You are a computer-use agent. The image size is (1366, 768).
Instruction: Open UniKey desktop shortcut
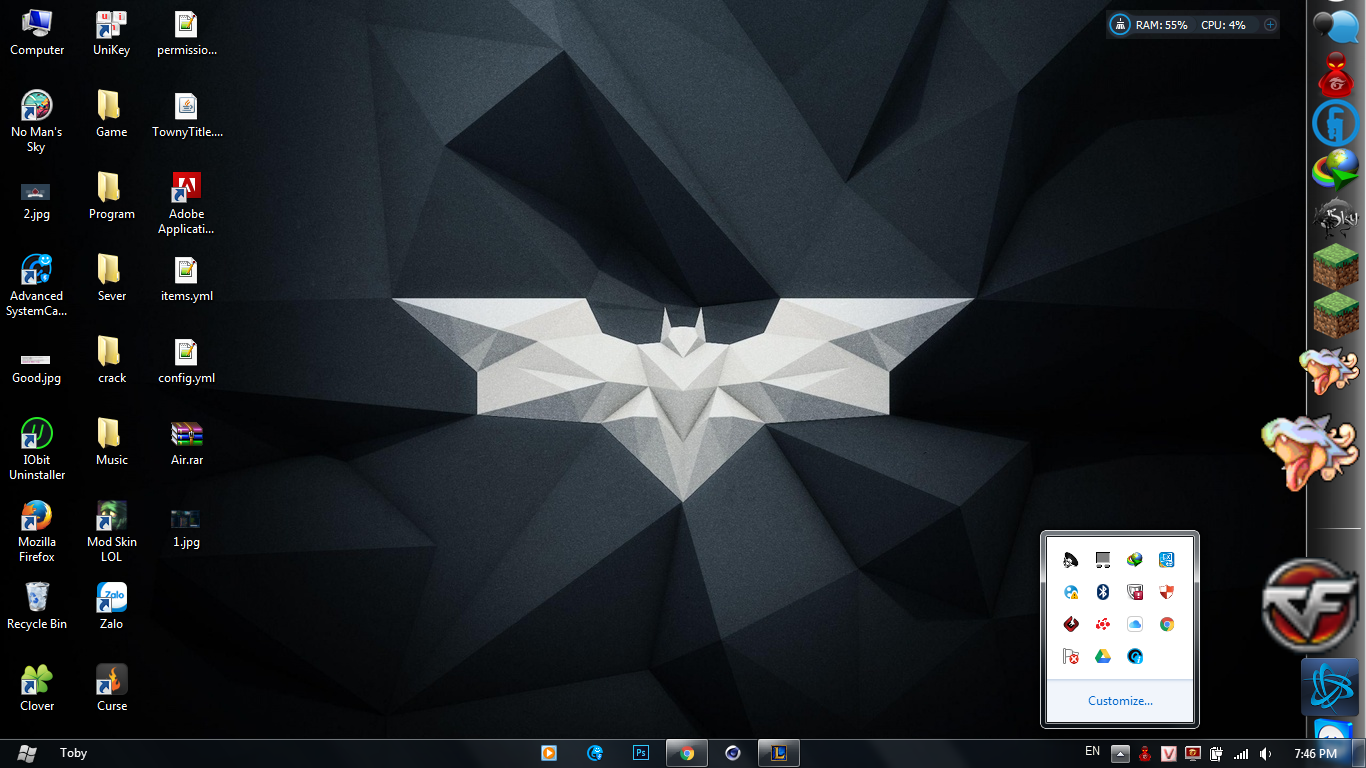click(111, 32)
